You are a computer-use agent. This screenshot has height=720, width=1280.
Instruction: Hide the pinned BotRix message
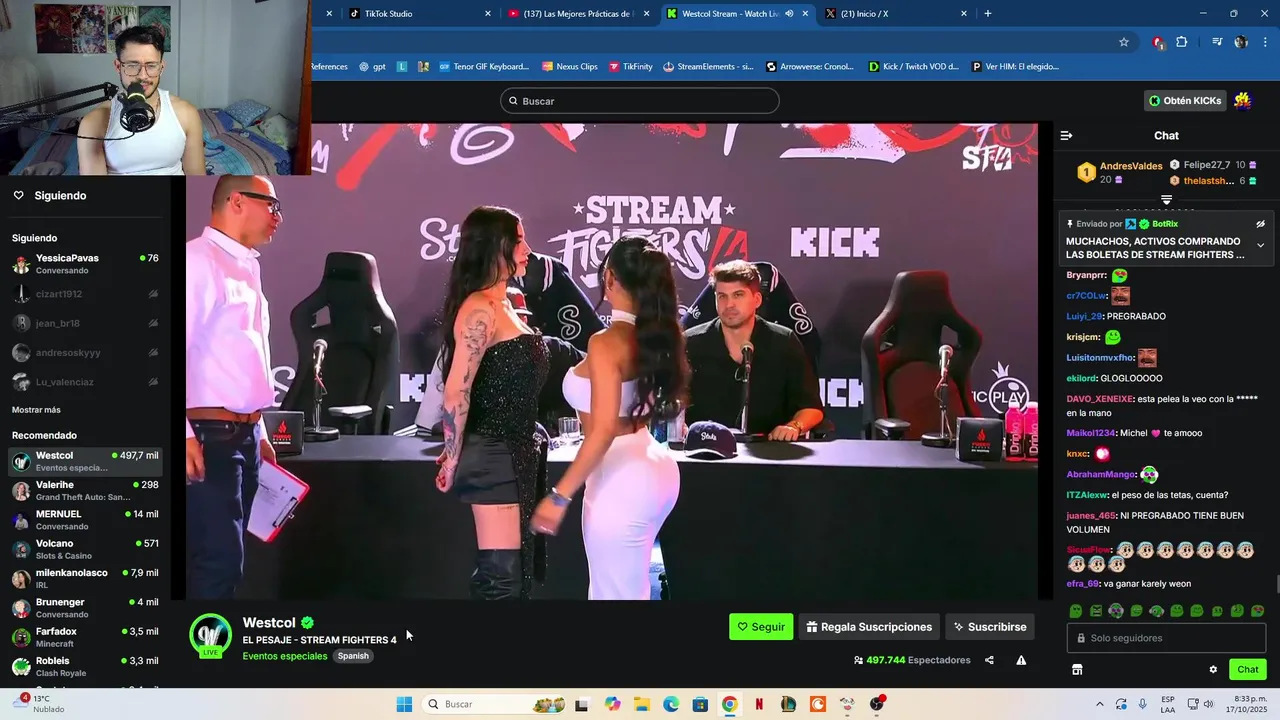pyautogui.click(x=1260, y=224)
